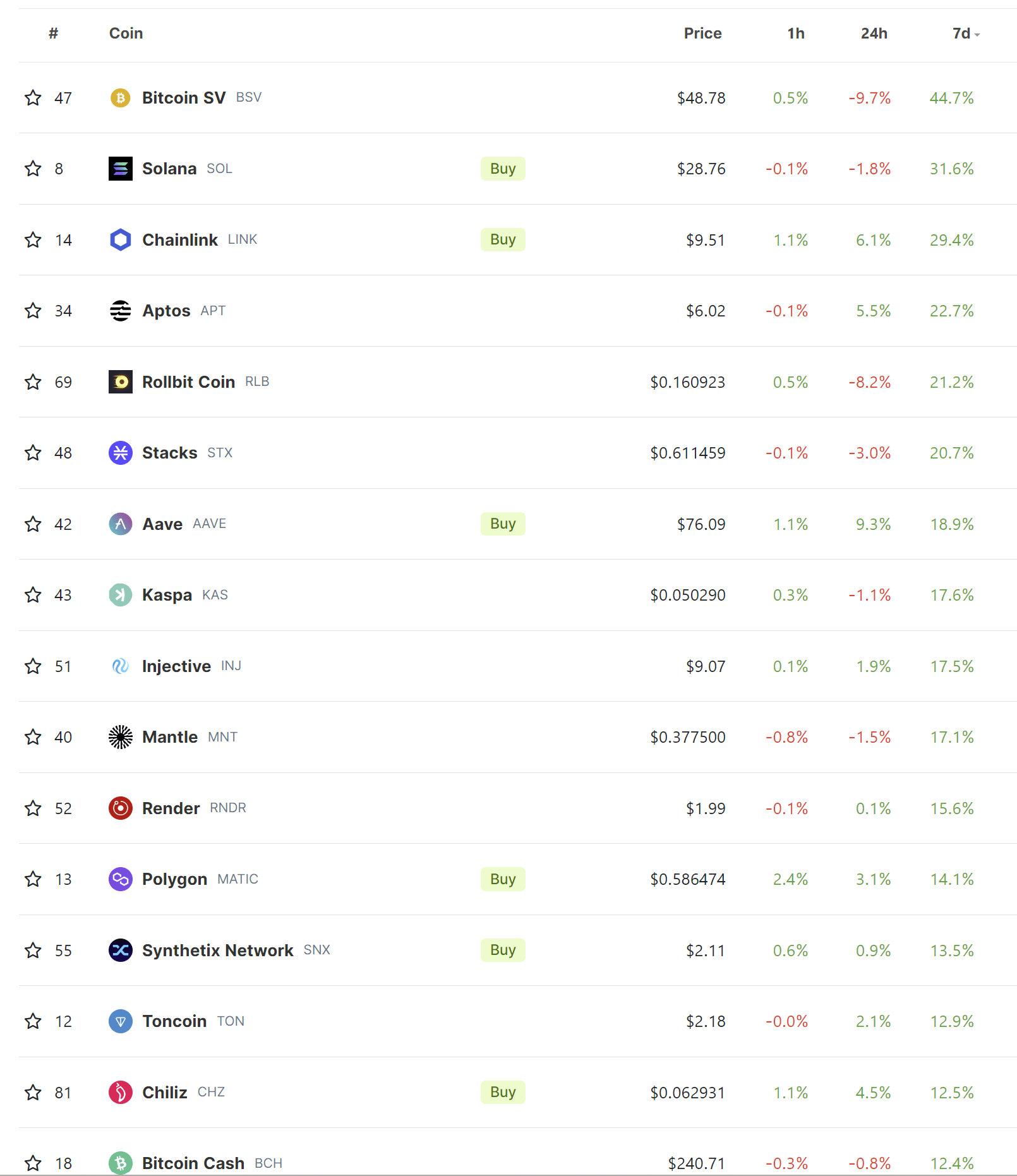Click the Bitcoin SV coin logo

120,98
